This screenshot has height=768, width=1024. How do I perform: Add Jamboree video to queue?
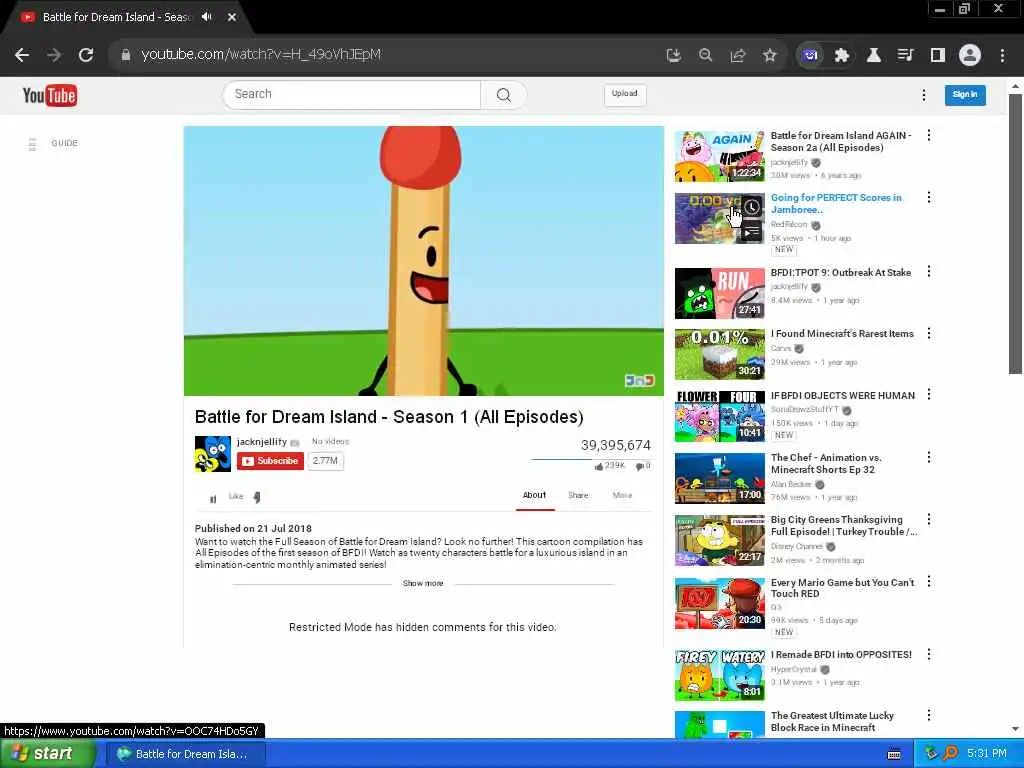(752, 232)
